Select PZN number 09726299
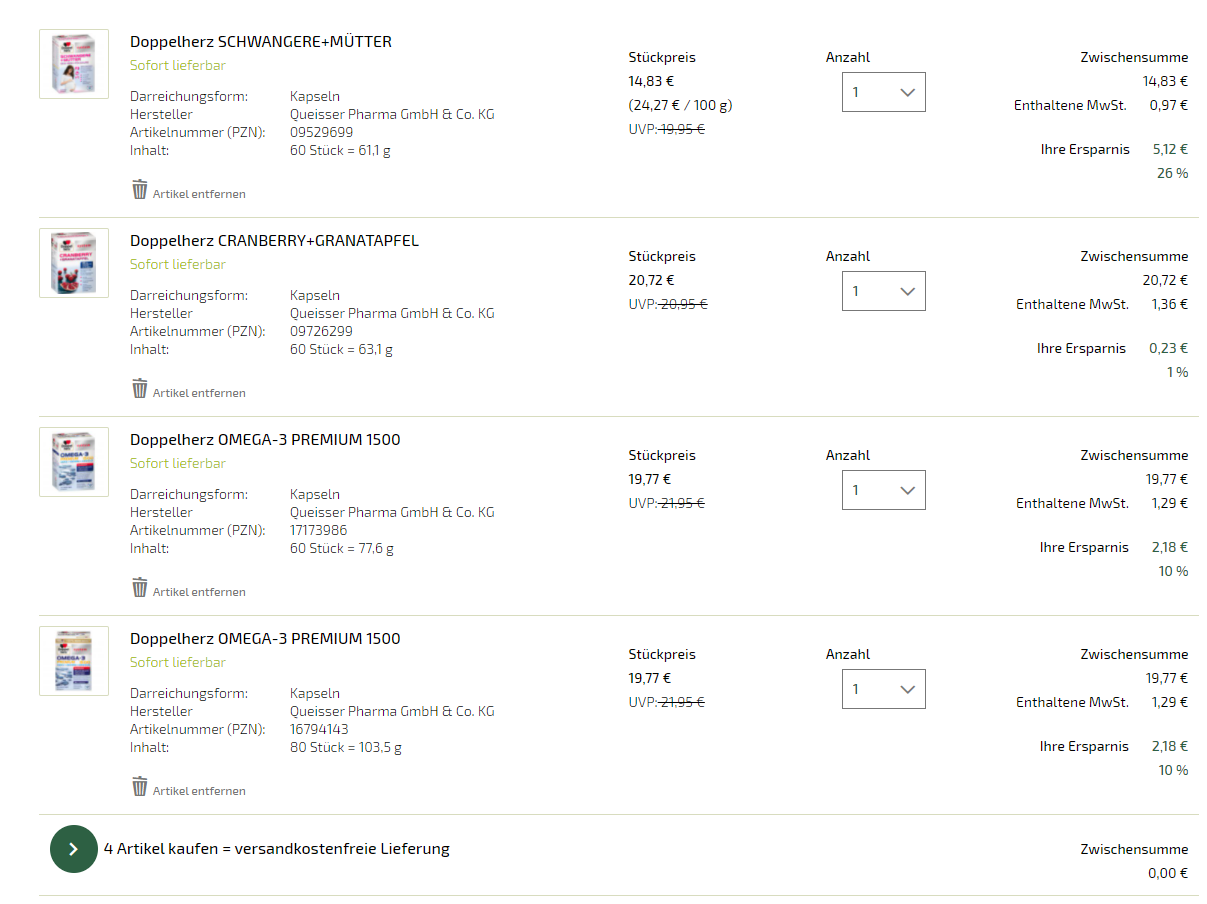Viewport: 1207px width, 904px height. 321,331
